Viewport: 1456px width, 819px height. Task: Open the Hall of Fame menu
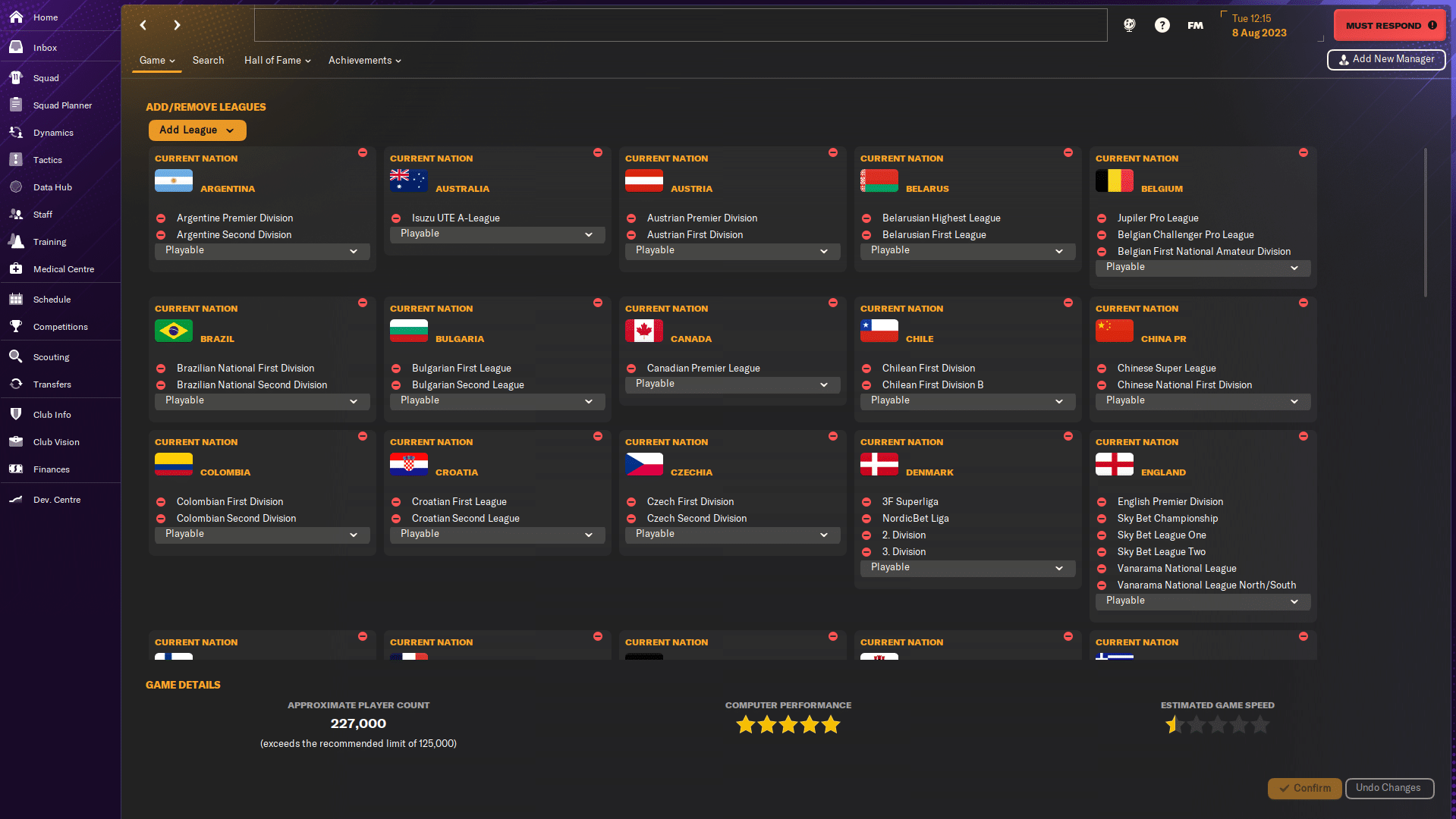pos(277,61)
